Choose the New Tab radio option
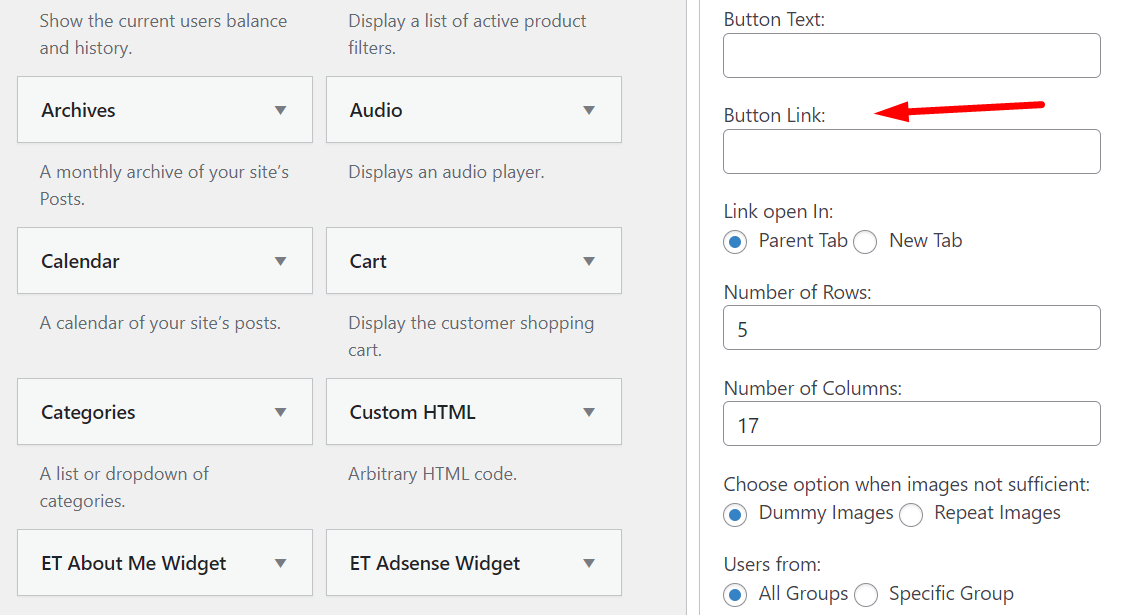 pos(865,241)
